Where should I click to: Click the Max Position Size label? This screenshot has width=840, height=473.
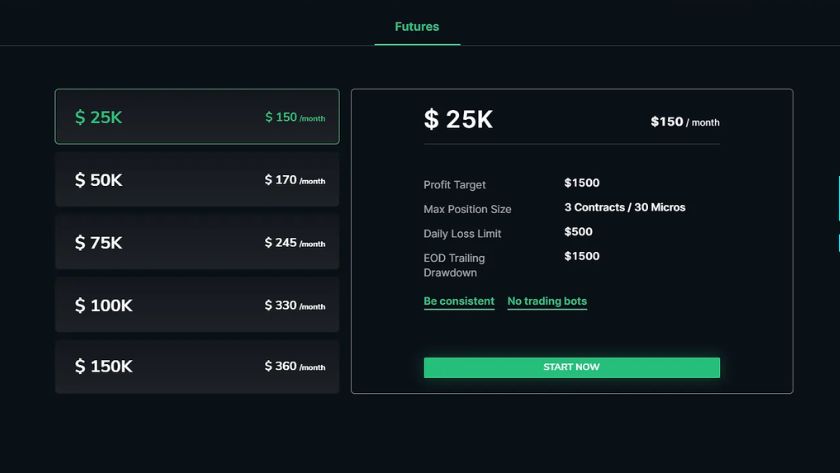[x=467, y=209]
